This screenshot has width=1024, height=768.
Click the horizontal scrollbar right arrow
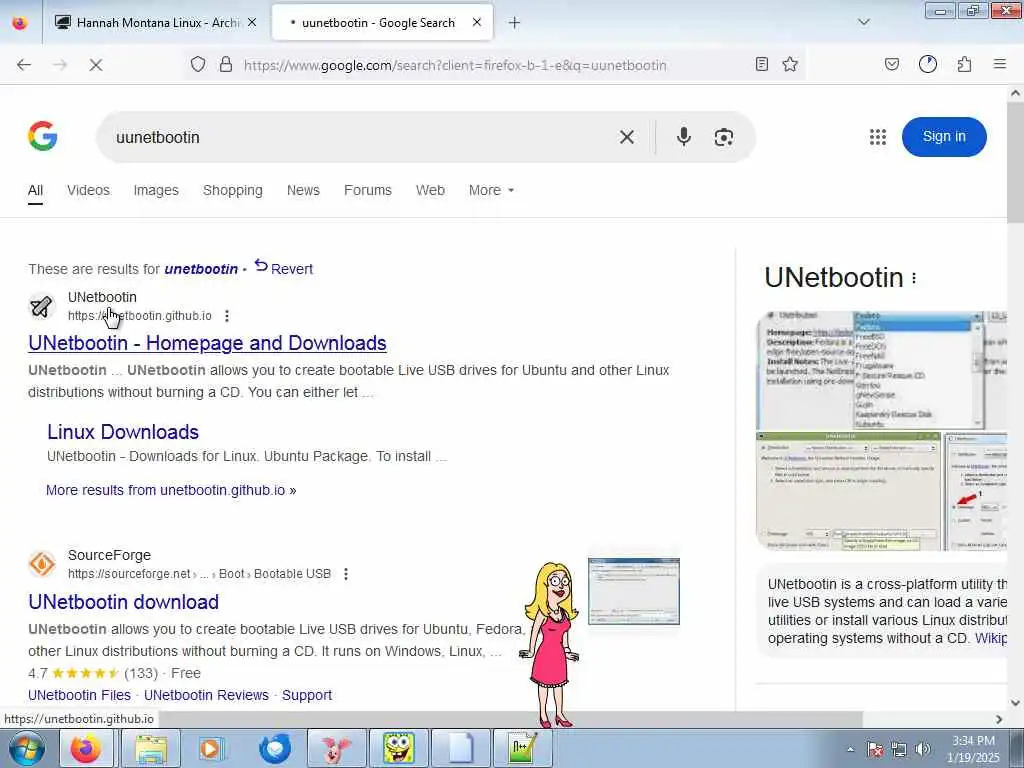999,719
